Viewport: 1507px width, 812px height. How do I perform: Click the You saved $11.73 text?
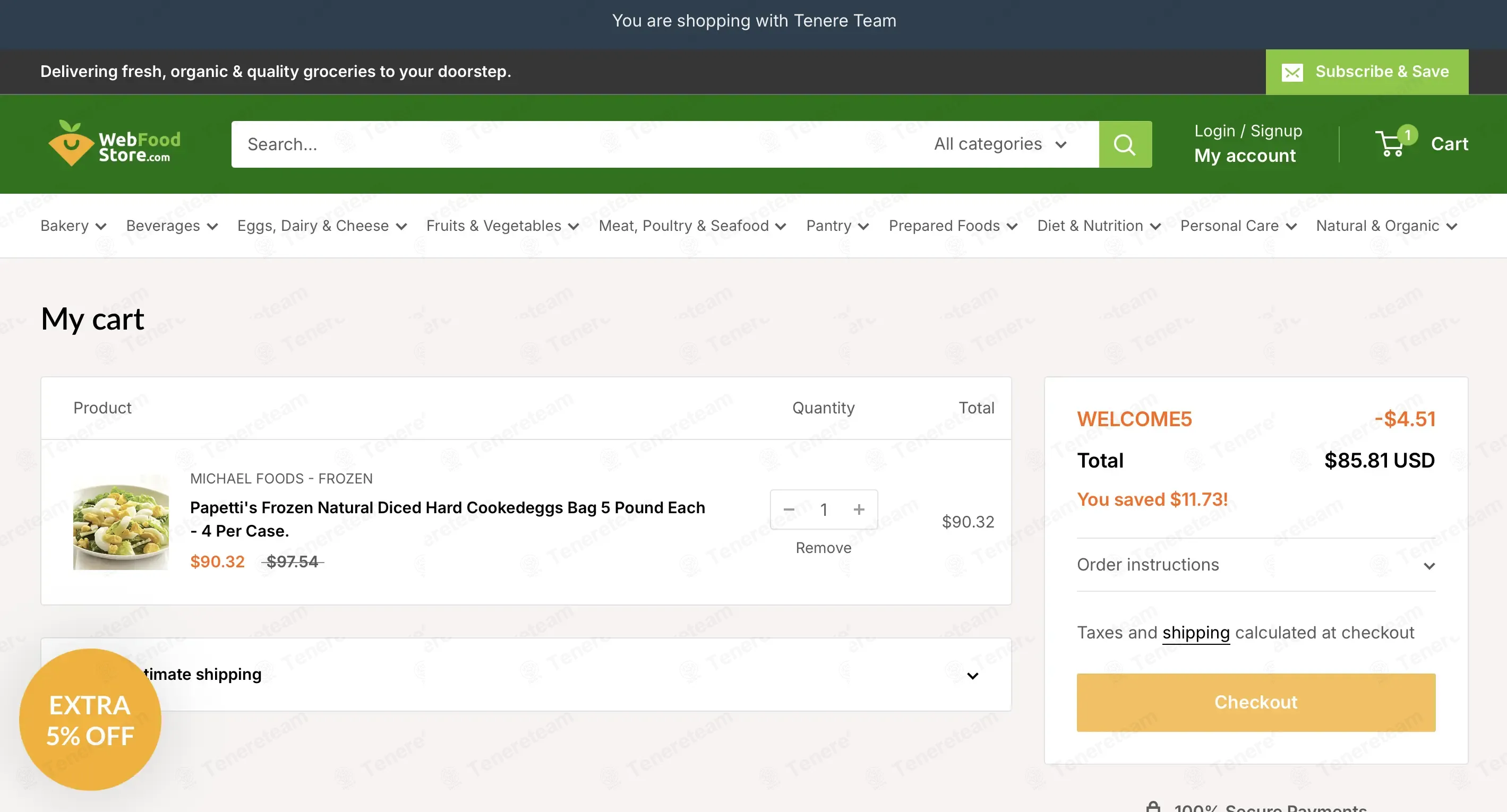(1152, 499)
